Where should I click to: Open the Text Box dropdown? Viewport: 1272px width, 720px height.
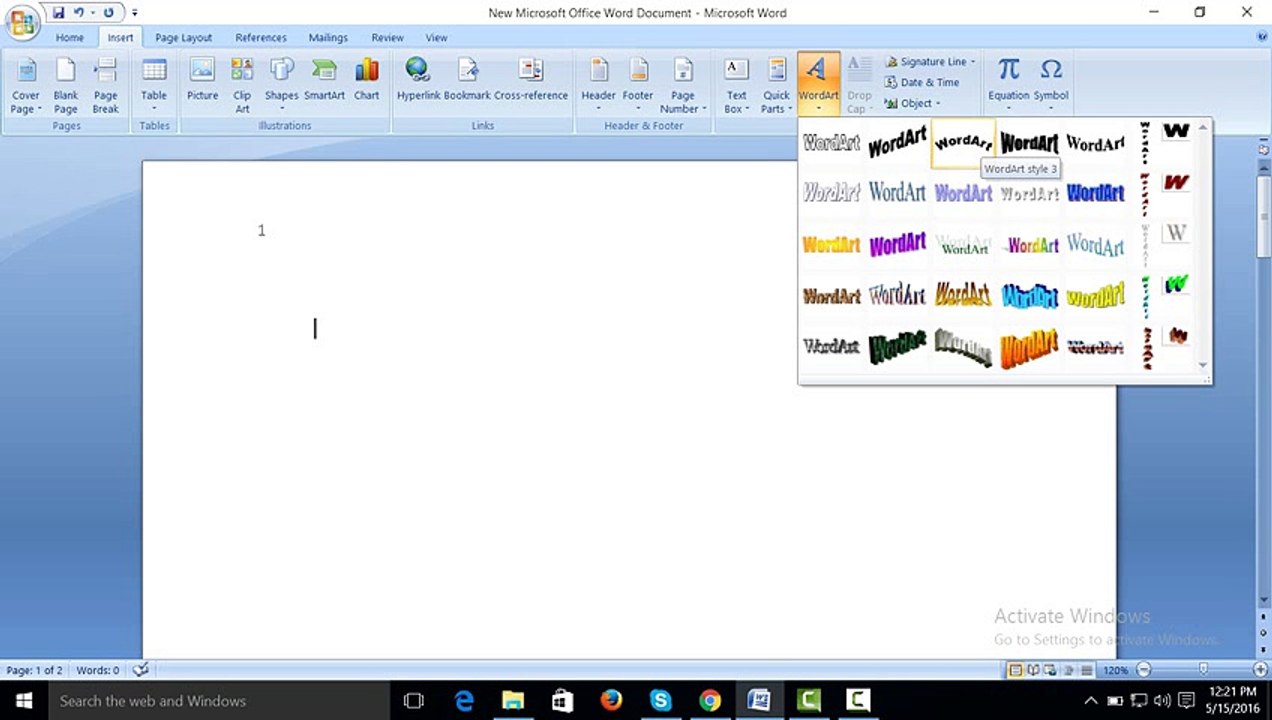pyautogui.click(x=736, y=86)
